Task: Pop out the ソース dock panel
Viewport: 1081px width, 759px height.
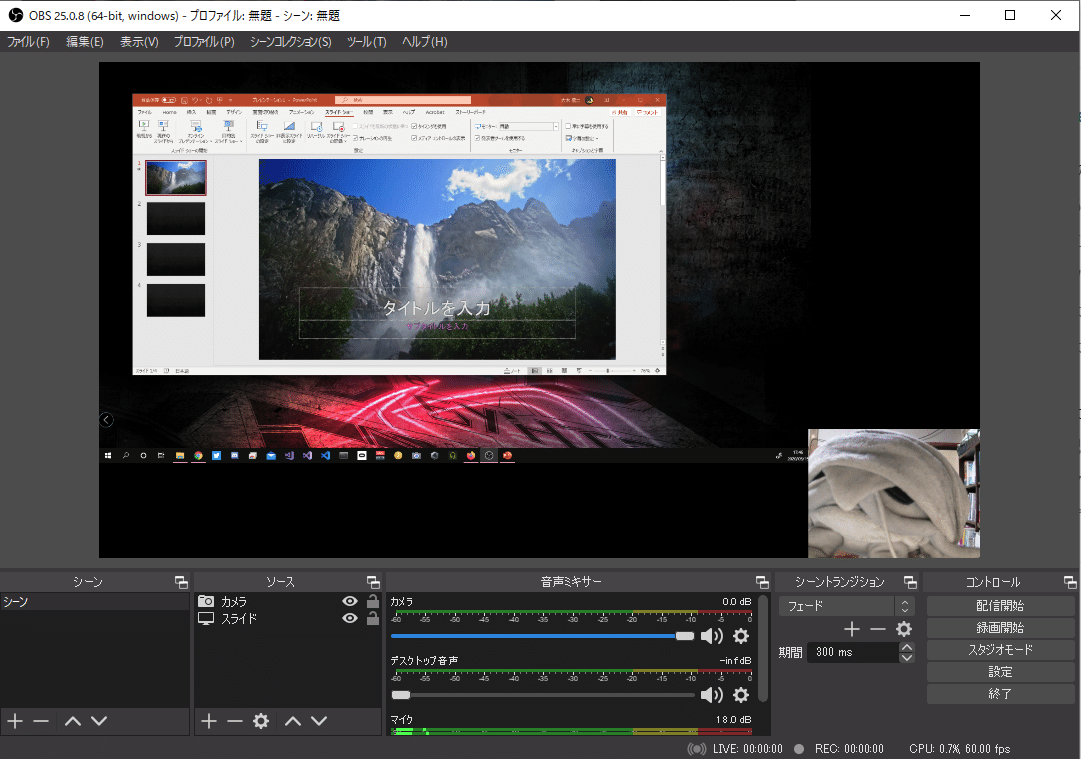Action: point(373,582)
